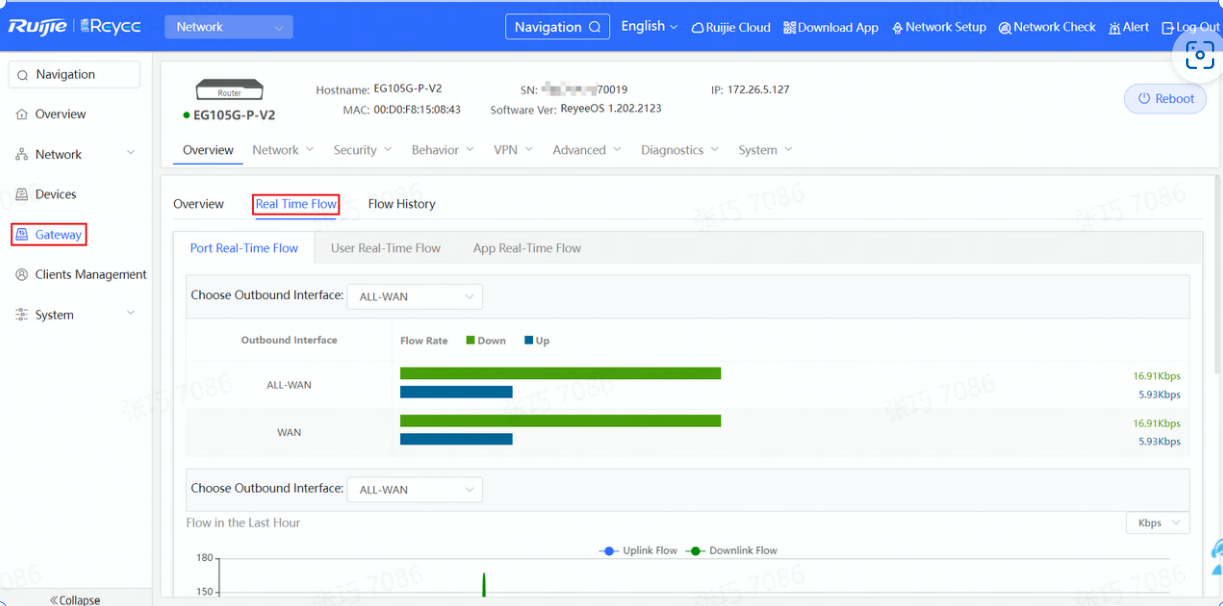The image size is (1223, 606).
Task: Run Network Check from top bar
Action: click(1047, 28)
